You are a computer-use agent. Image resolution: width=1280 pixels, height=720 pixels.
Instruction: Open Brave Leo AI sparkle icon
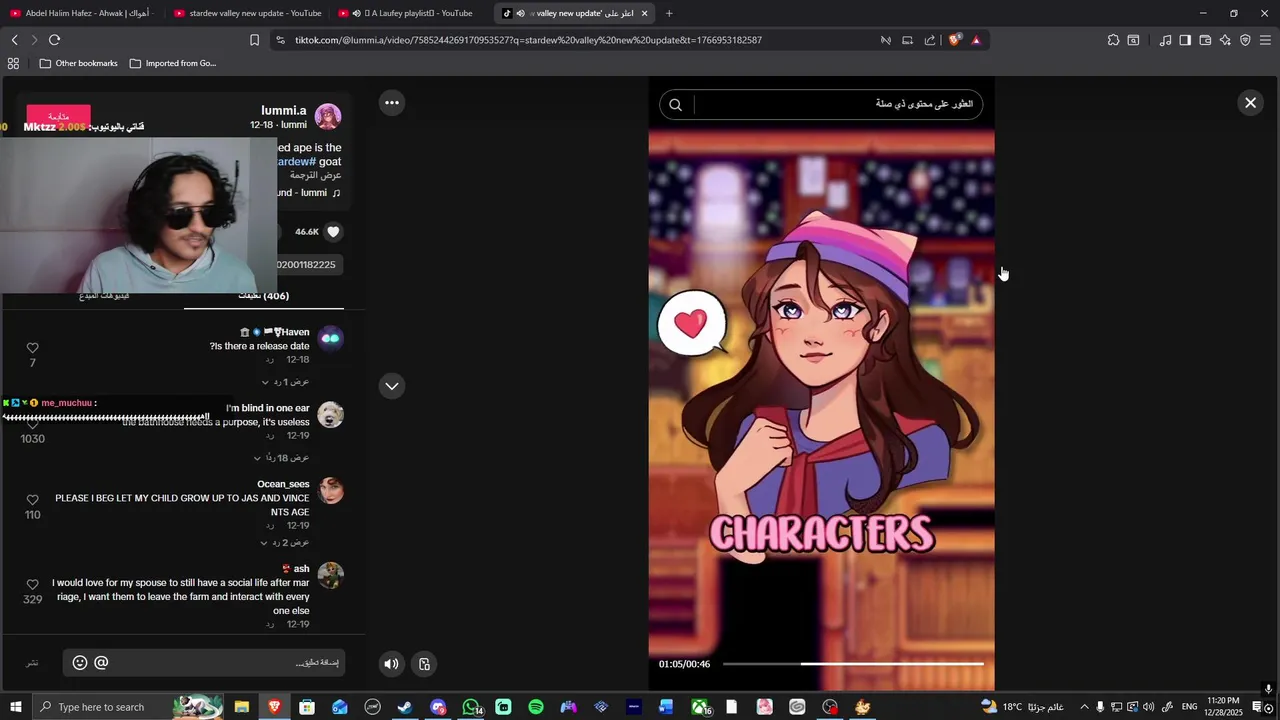1225,40
